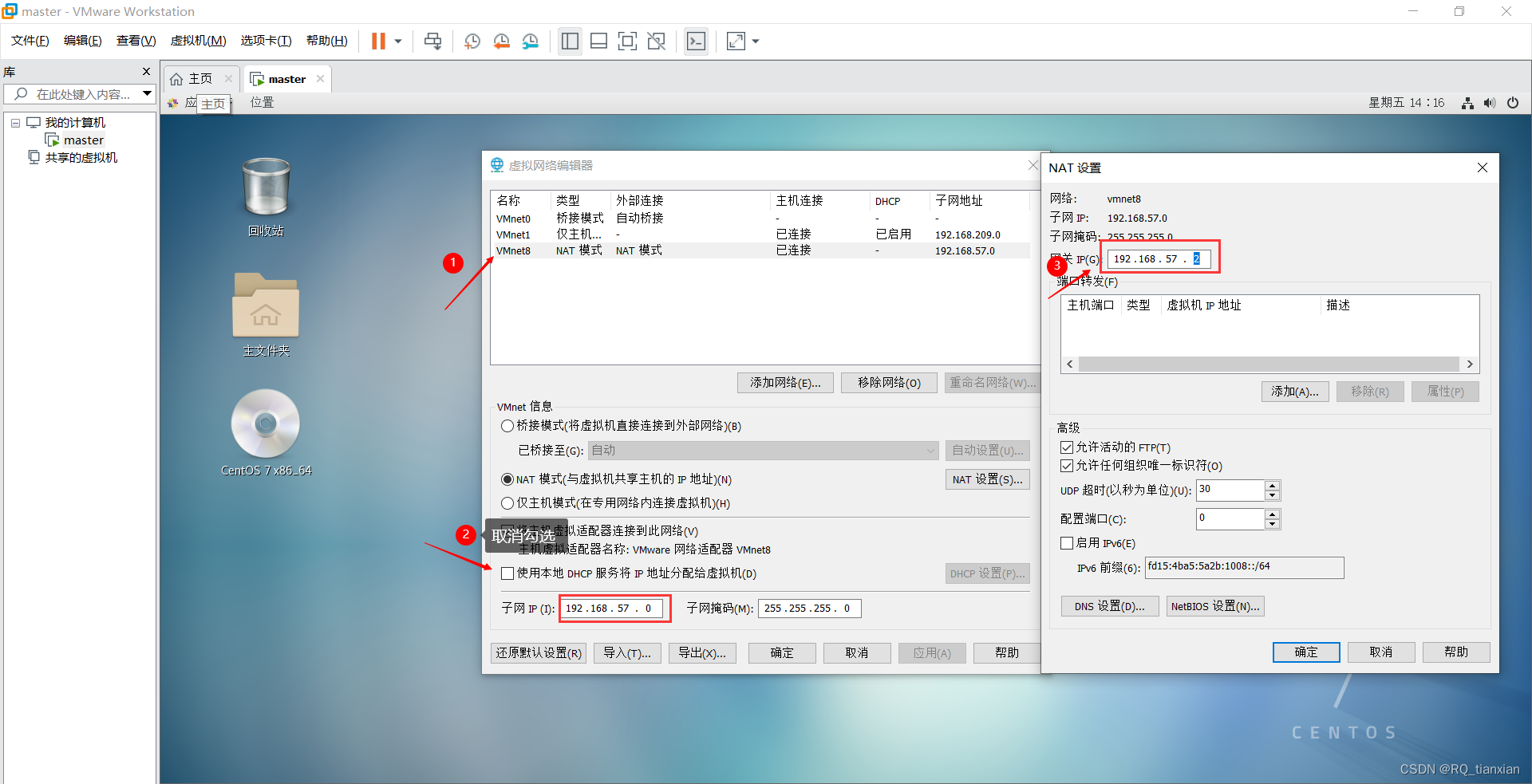Click the left arrow of the port forwarding scrollbar
The width and height of the screenshot is (1532, 784).
pyautogui.click(x=1070, y=364)
